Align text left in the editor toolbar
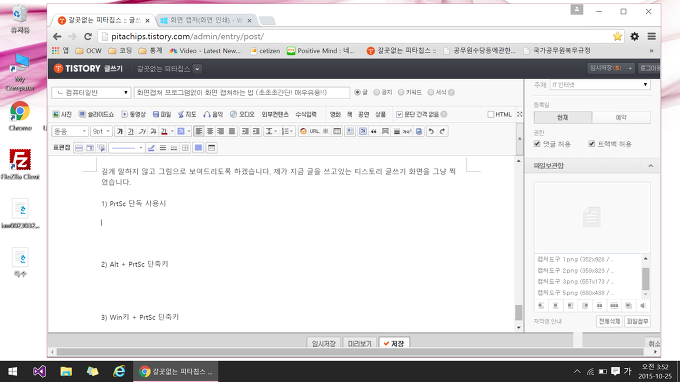The width and height of the screenshot is (680, 382). click(199, 131)
